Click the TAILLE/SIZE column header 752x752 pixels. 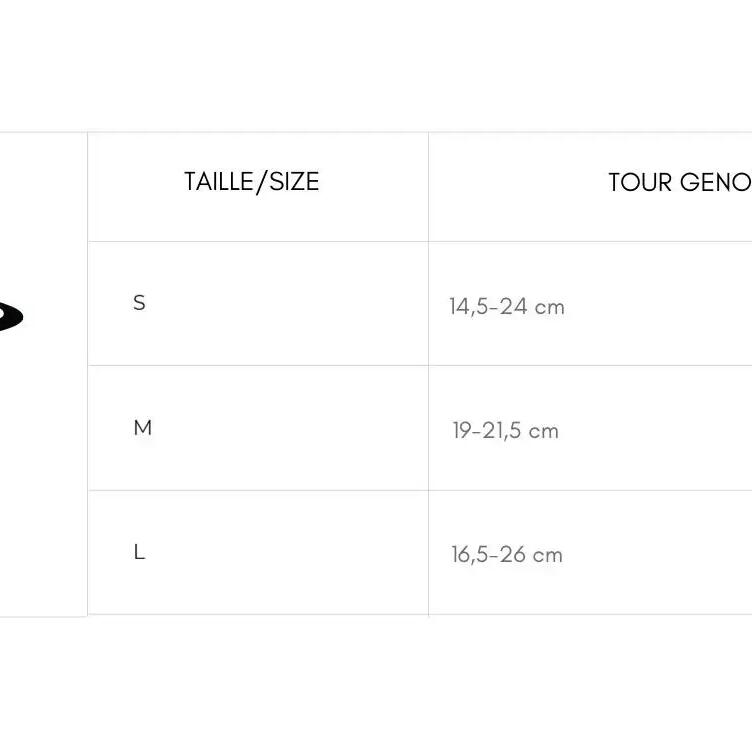(251, 182)
